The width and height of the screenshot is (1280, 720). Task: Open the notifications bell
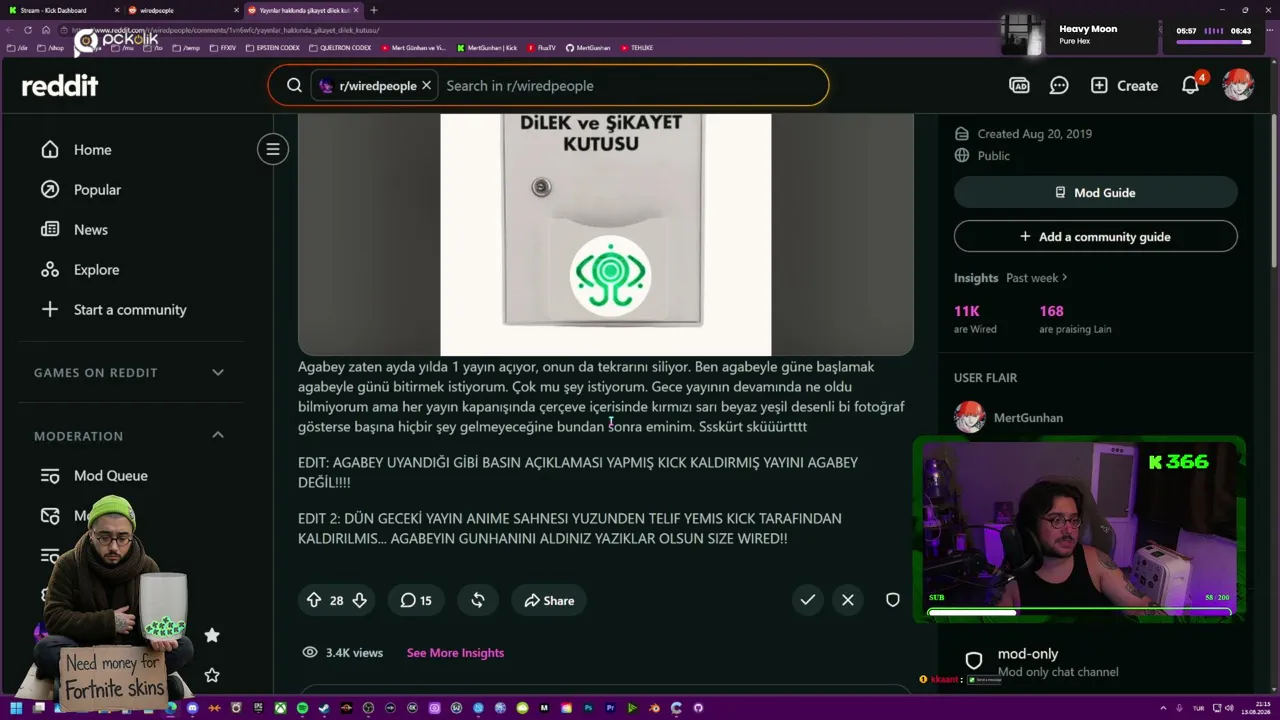pyautogui.click(x=1190, y=86)
